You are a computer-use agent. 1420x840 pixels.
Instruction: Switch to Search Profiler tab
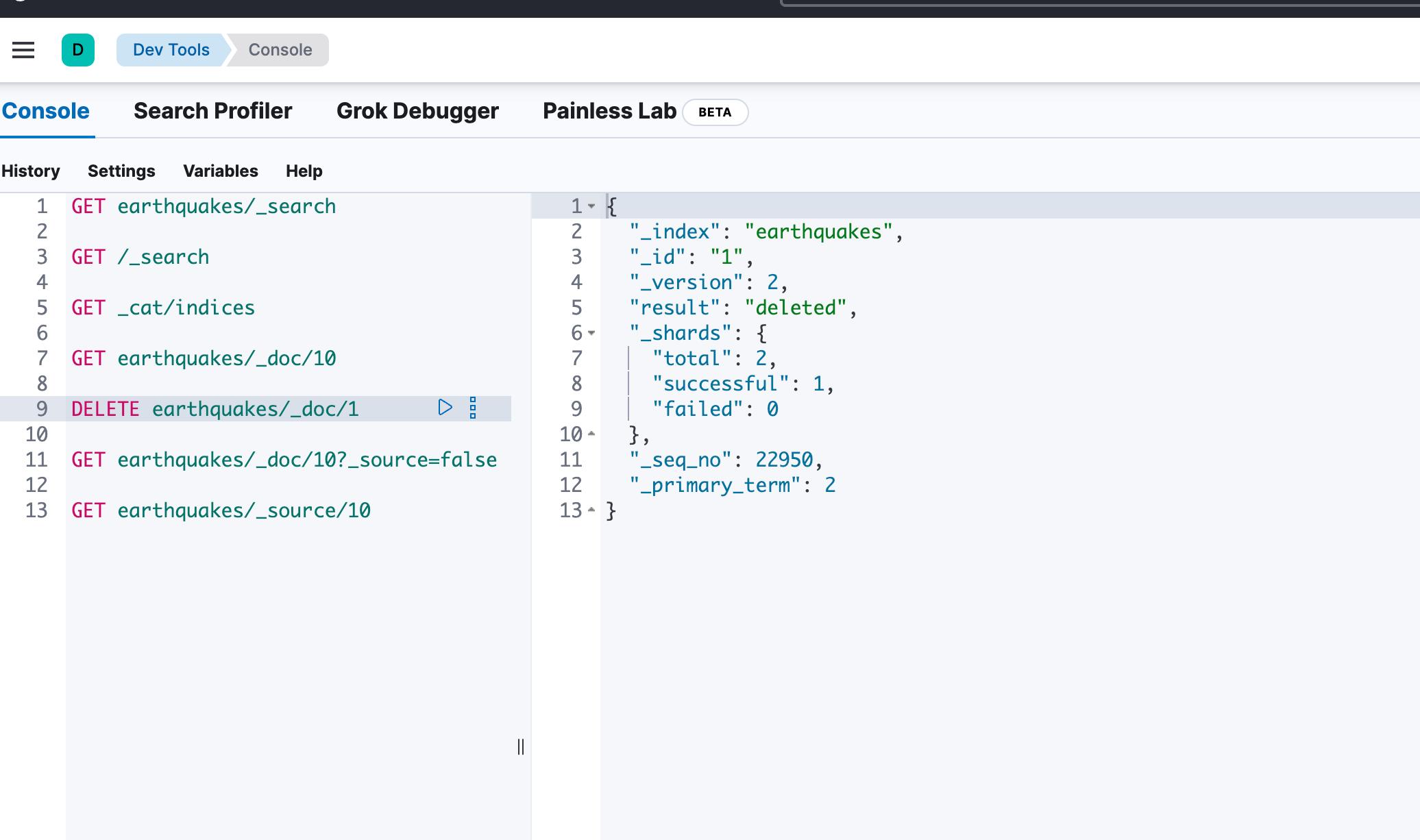tap(212, 111)
